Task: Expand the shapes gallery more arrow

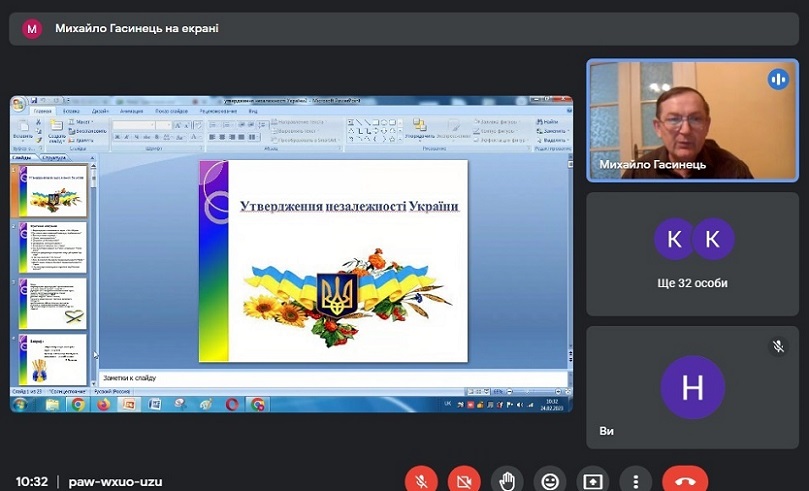Action: [400, 140]
